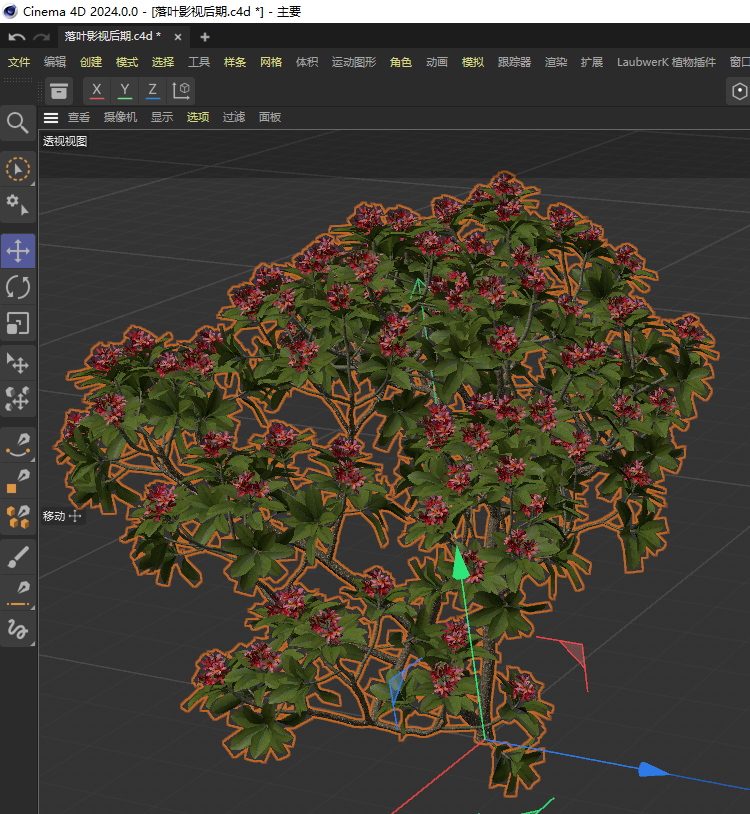Select the Scale tool

(18, 323)
